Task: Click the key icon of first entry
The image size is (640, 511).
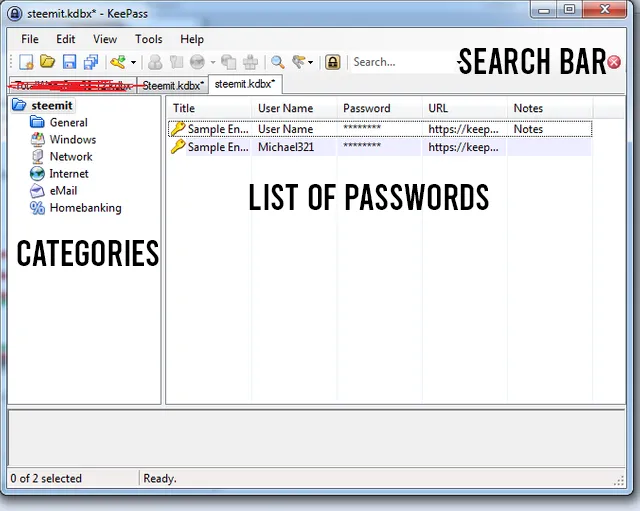Action: click(178, 129)
